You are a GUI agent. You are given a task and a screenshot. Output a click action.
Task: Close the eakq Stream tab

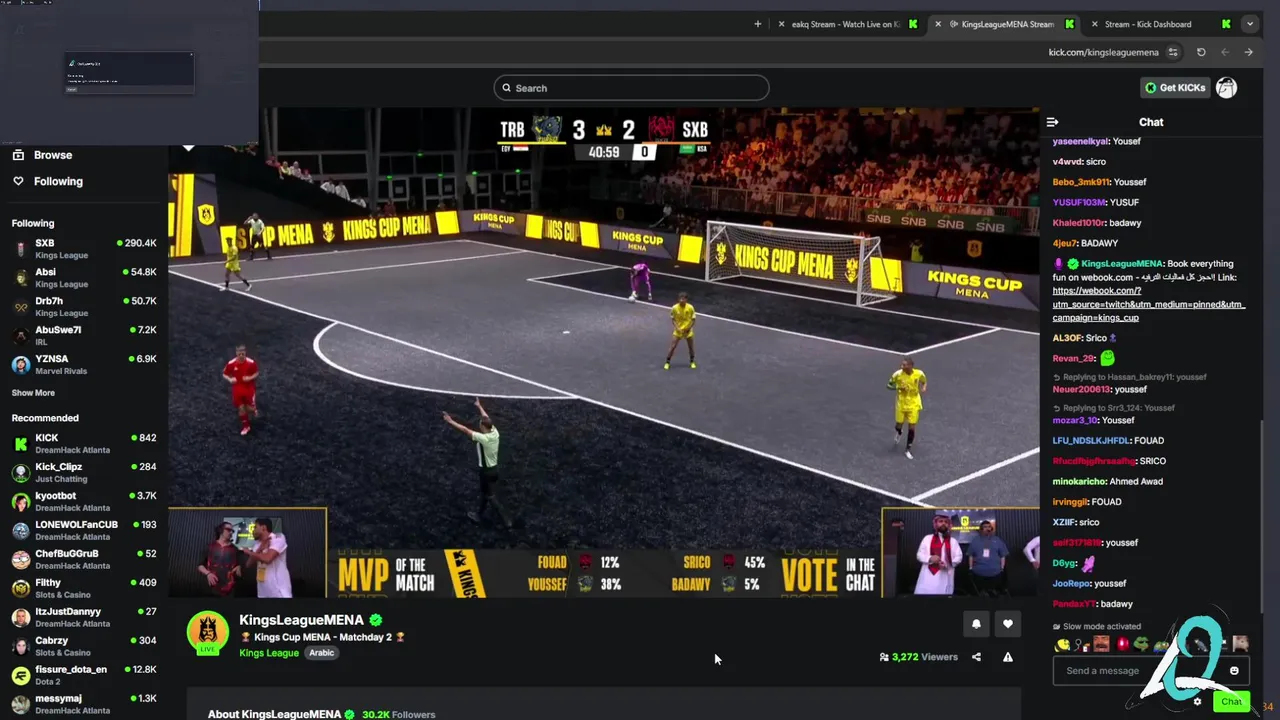781,24
